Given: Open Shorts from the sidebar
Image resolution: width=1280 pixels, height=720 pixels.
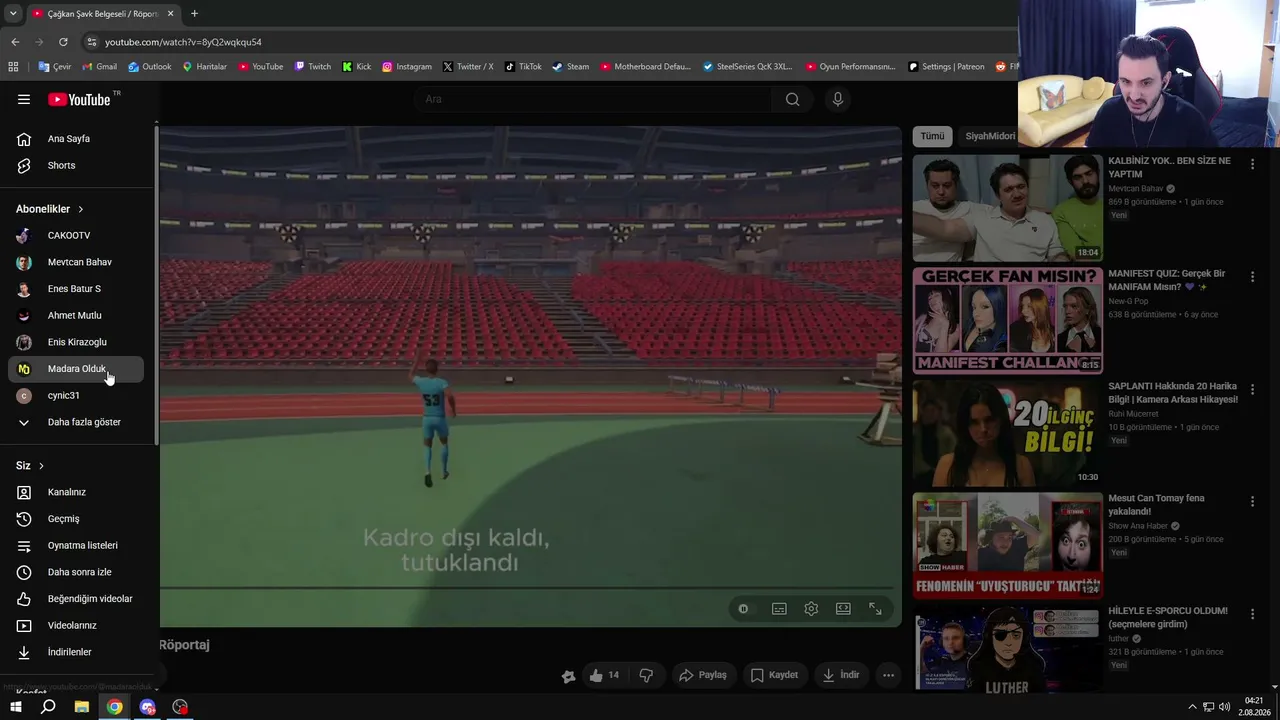Looking at the screenshot, I should point(76,166).
